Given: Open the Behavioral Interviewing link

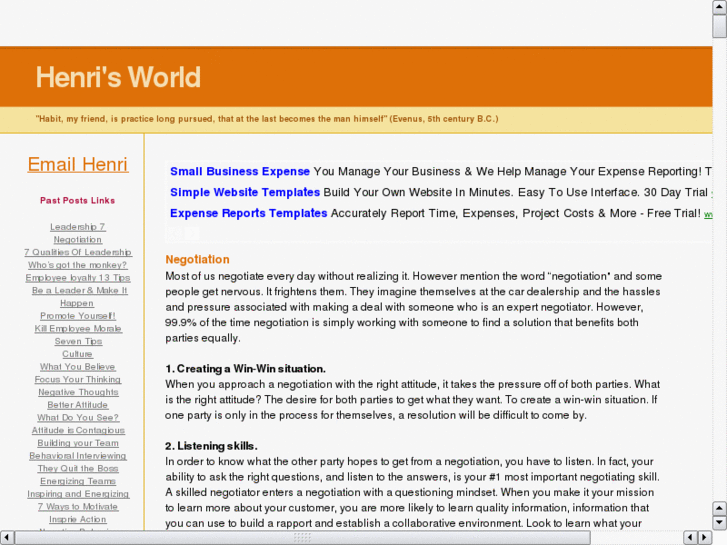Looking at the screenshot, I should click(x=78, y=455).
